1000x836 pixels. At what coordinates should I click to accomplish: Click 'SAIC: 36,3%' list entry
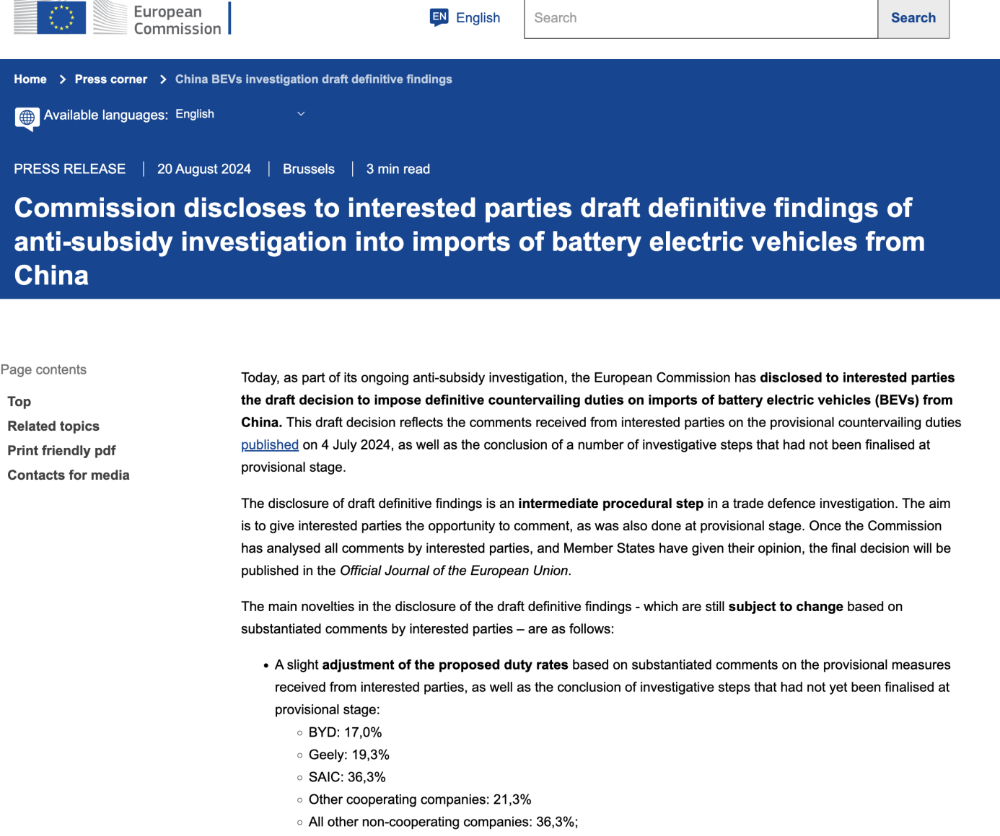tap(347, 777)
